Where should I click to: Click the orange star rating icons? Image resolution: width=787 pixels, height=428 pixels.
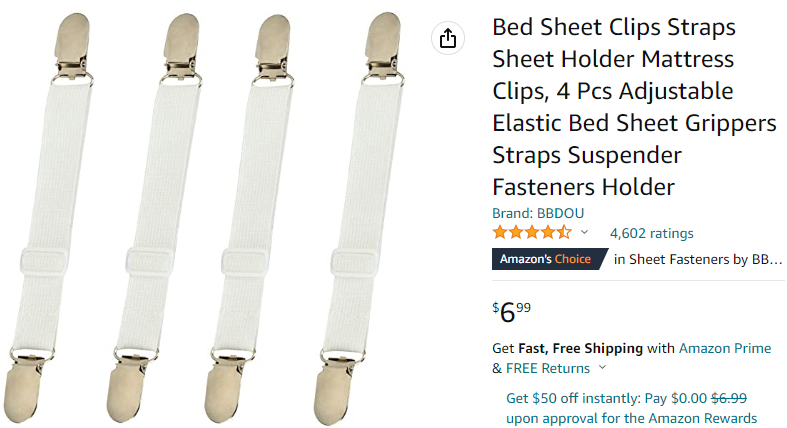pyautogui.click(x=532, y=232)
